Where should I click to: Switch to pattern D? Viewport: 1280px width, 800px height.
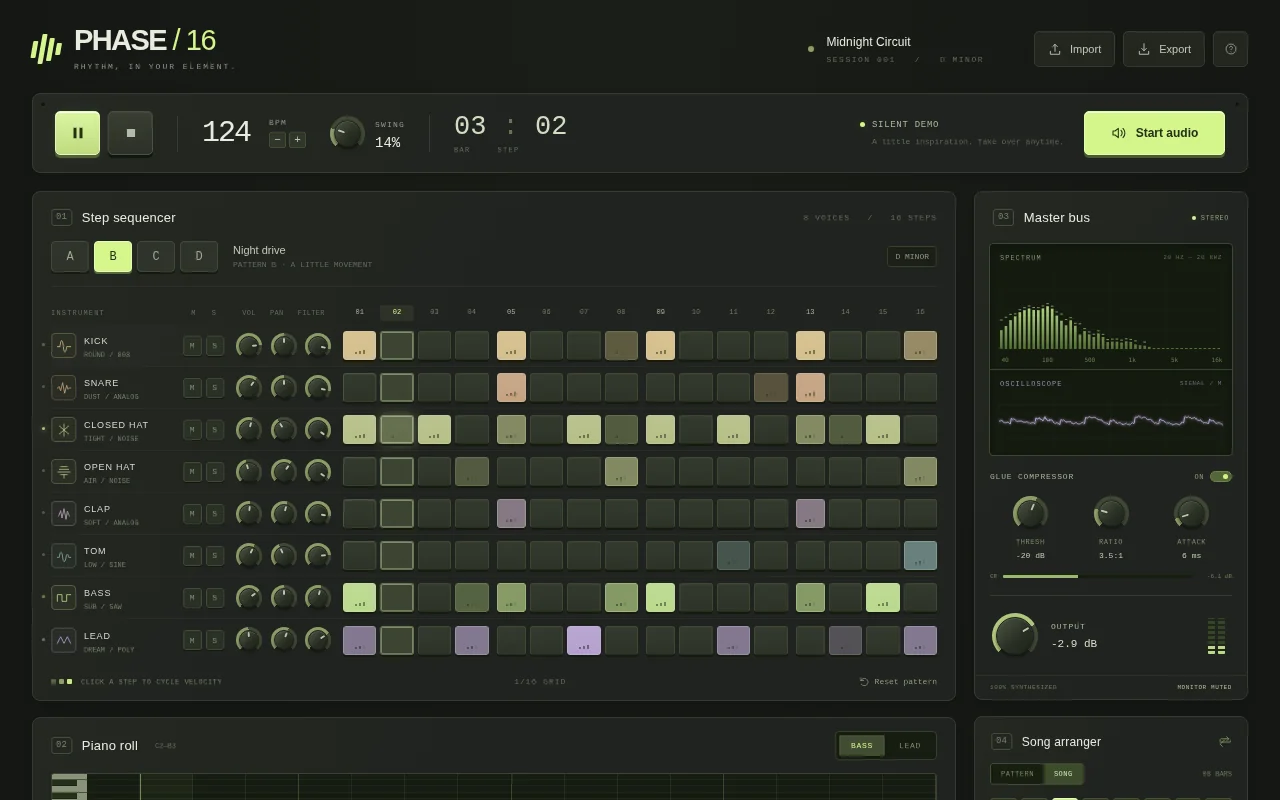[x=199, y=256]
